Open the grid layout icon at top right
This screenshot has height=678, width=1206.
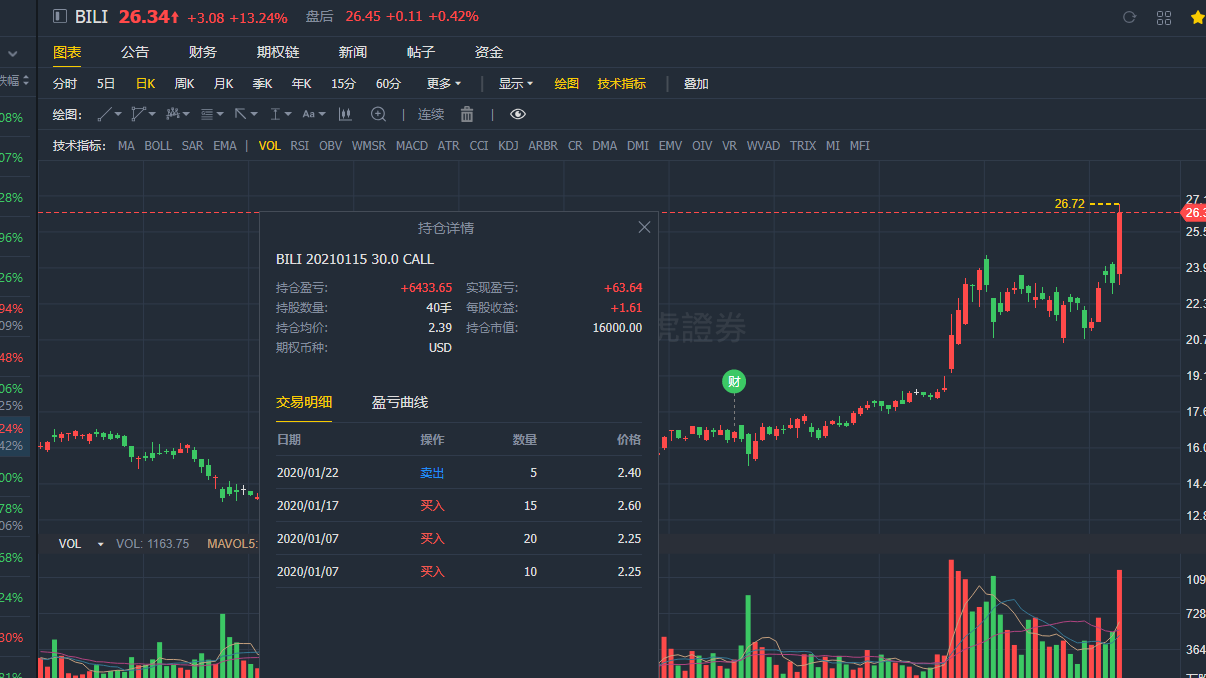[x=1163, y=17]
